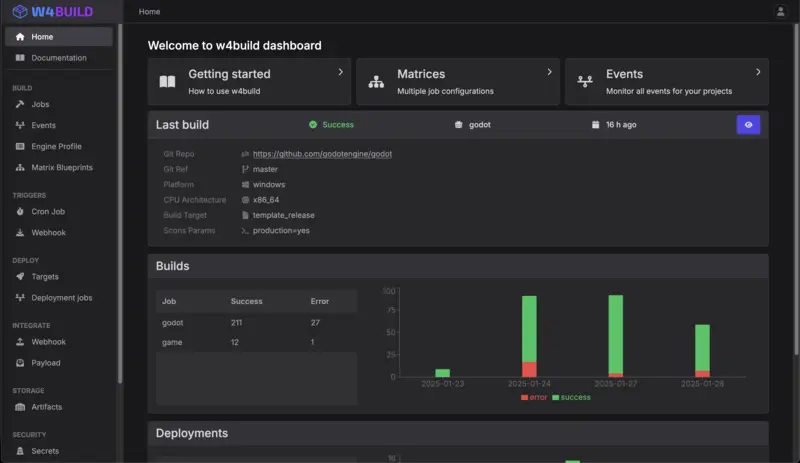This screenshot has width=800, height=463.
Task: Click the Deployment jobs icon
Action: click(20, 298)
